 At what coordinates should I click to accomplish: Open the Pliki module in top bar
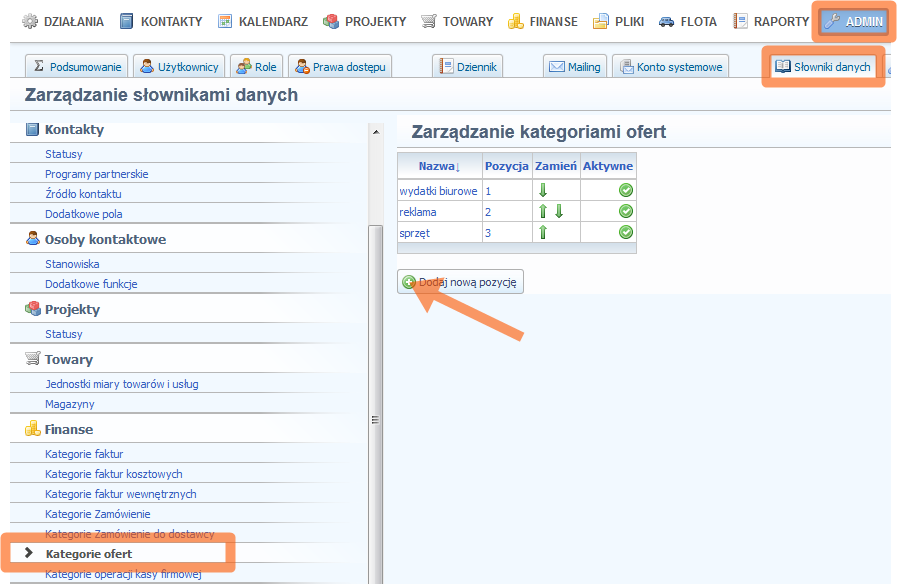[x=620, y=21]
